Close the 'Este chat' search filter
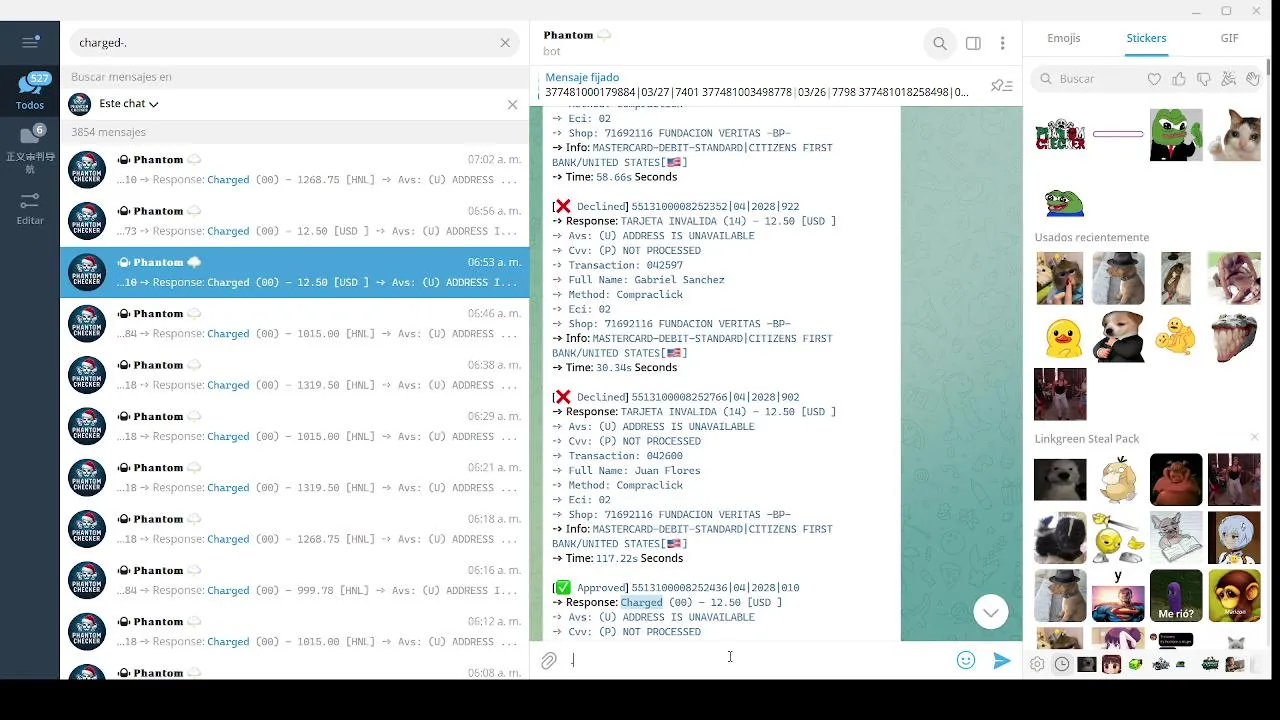Screen dimensions: 1280x720 (x=512, y=104)
